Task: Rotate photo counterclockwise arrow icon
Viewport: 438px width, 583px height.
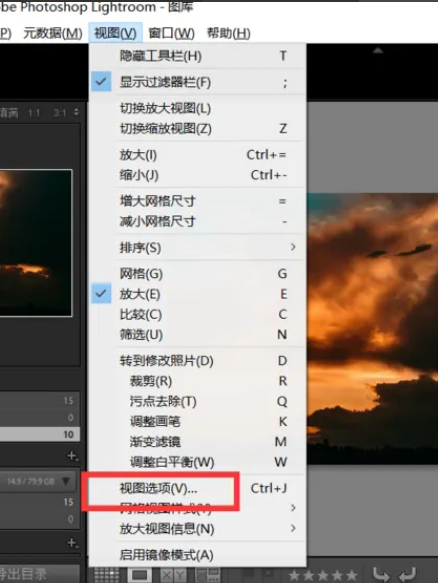Action: click(381, 574)
